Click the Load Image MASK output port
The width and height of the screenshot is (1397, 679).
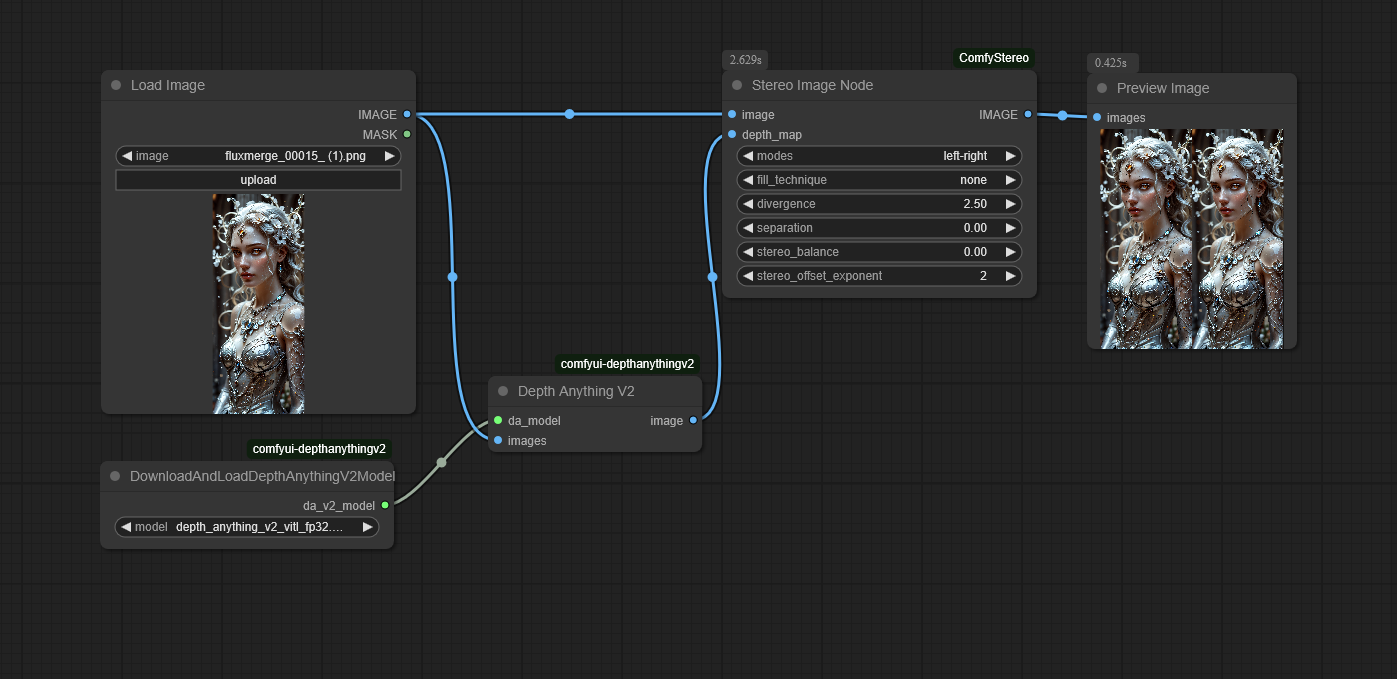407,134
